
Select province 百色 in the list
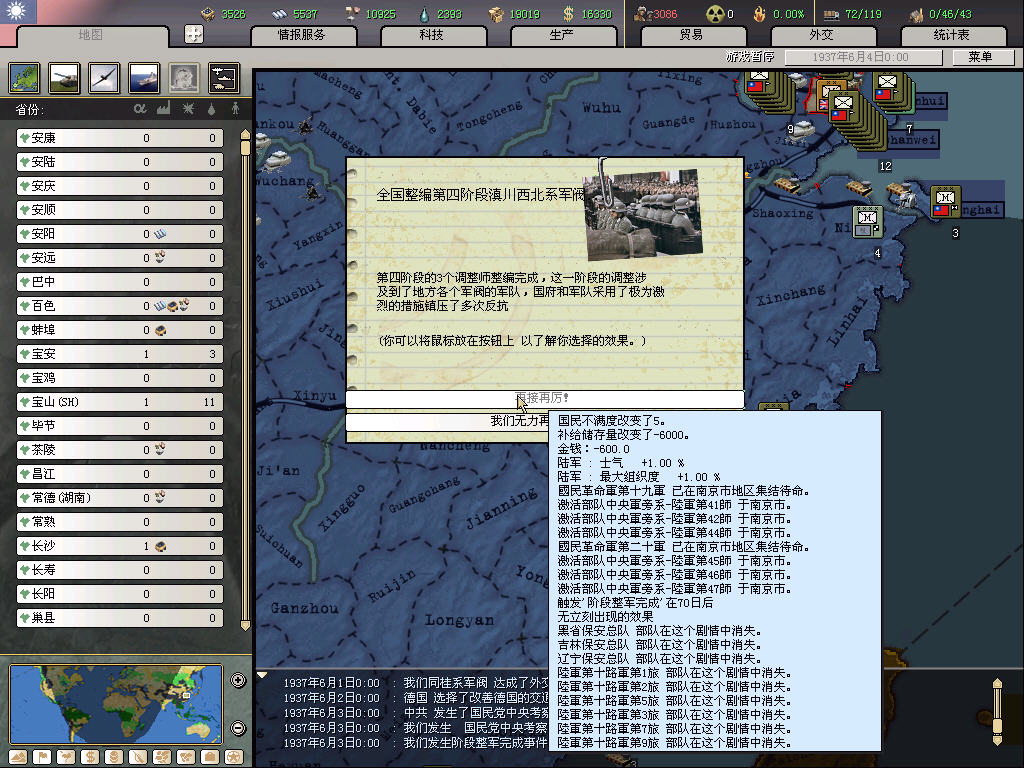(120, 306)
